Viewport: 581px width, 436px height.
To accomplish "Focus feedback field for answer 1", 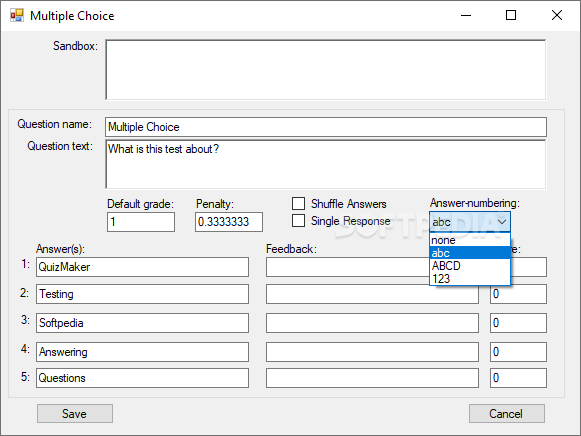I will (x=347, y=267).
